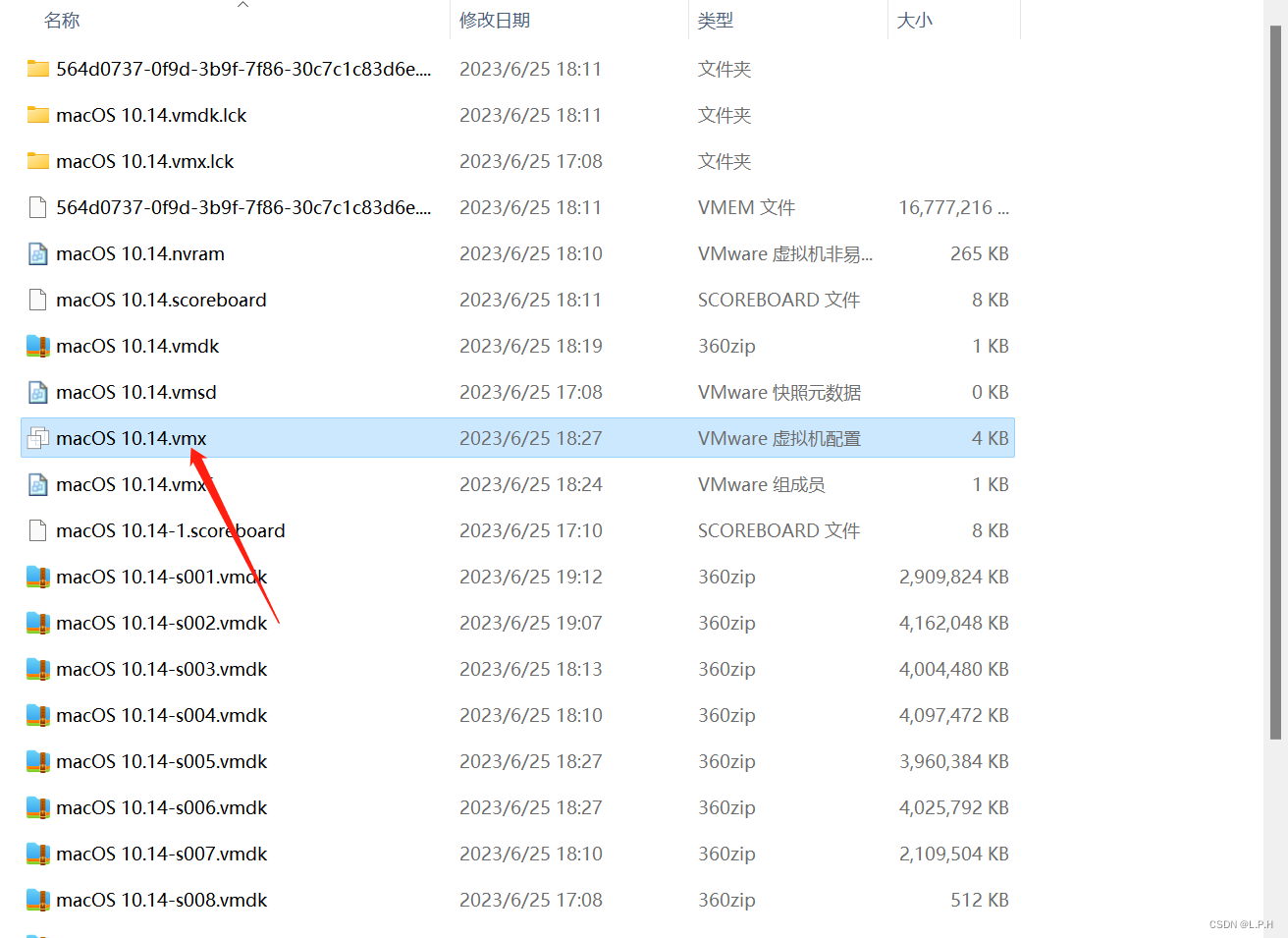Click the vertical scrollbar thumb of the file list
The width and height of the screenshot is (1288, 938).
[x=1275, y=382]
